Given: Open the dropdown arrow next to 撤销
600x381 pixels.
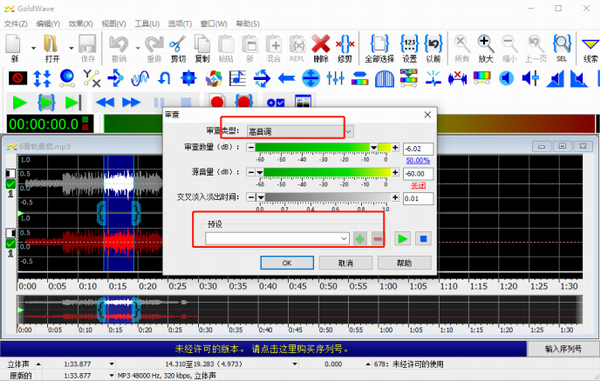Looking at the screenshot, I should 138,48.
